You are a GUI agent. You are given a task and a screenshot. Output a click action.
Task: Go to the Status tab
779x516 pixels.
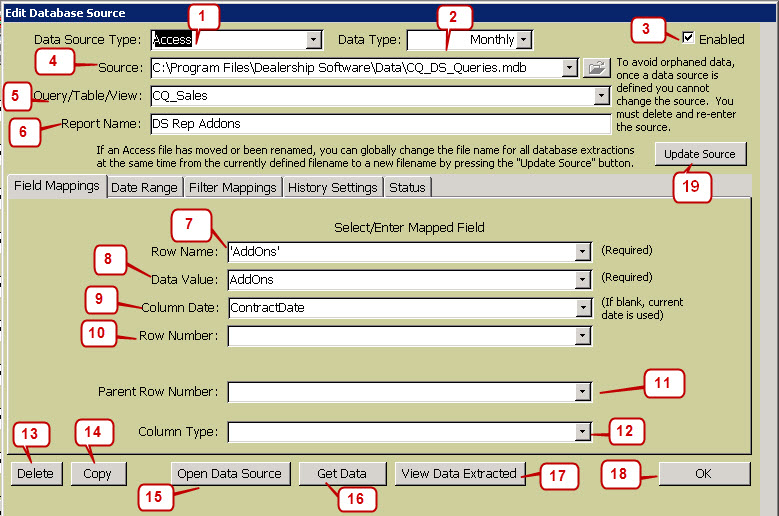click(407, 187)
